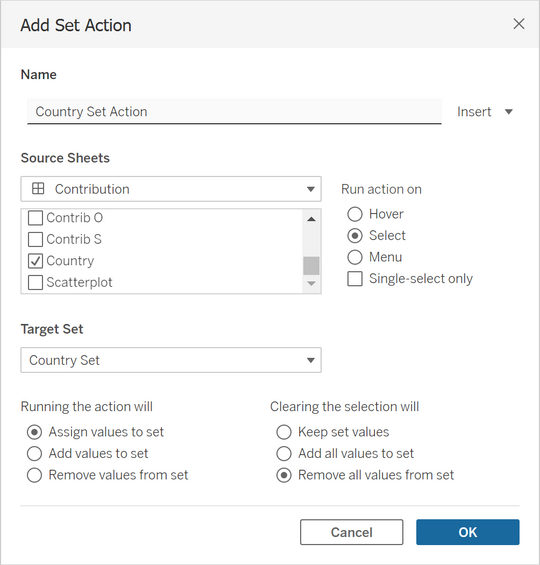Select Add values to set
The width and height of the screenshot is (540, 565).
click(35, 454)
